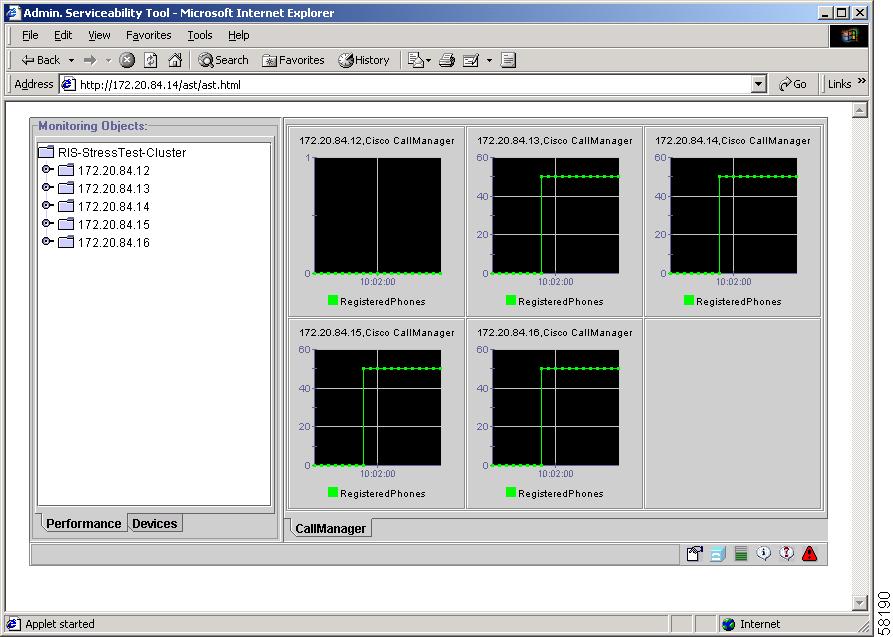Open the Favorites menu
Viewport: 893px width, 637px height.
149,35
